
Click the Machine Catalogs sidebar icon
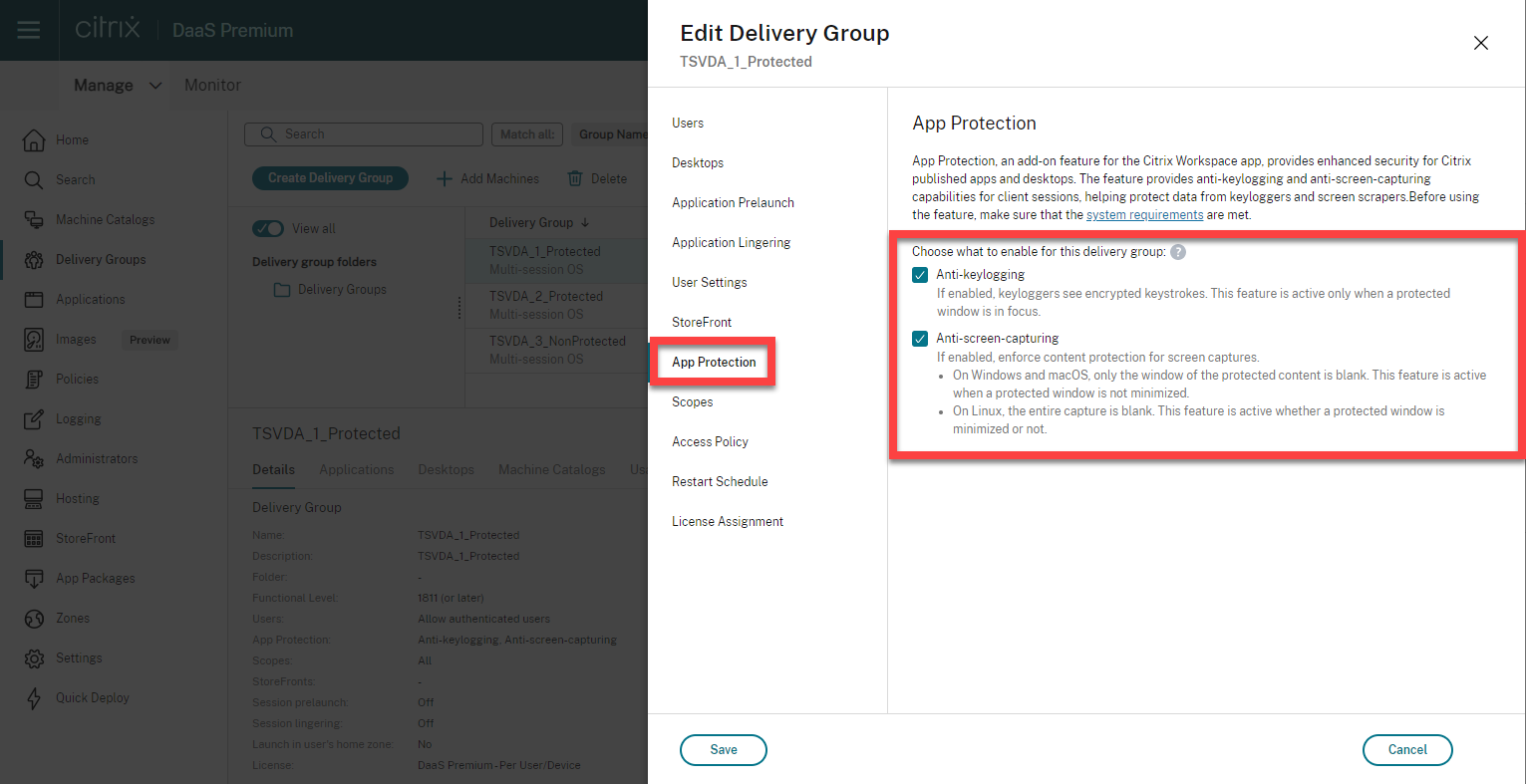[34, 219]
